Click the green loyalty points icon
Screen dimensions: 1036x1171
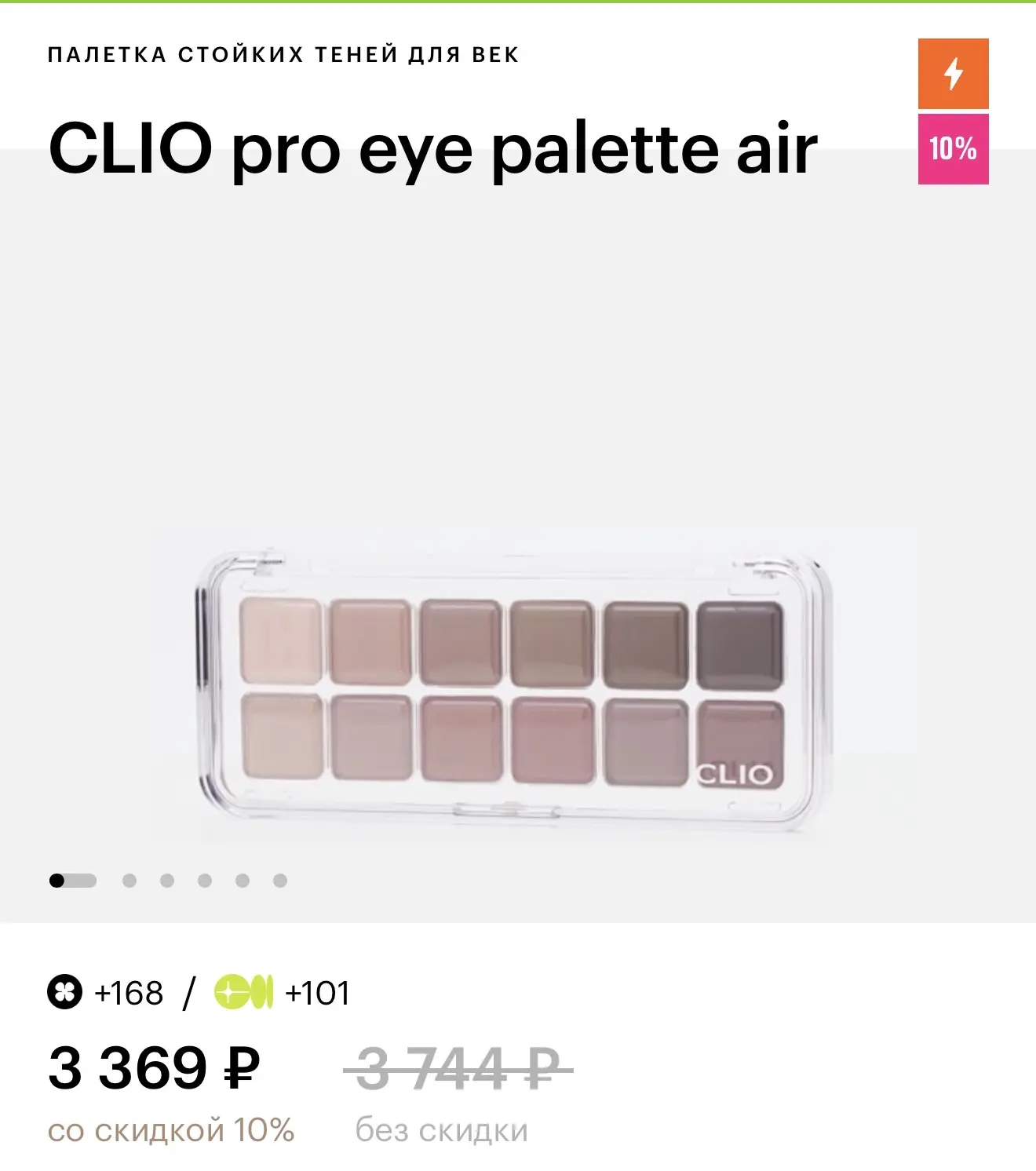(x=243, y=992)
